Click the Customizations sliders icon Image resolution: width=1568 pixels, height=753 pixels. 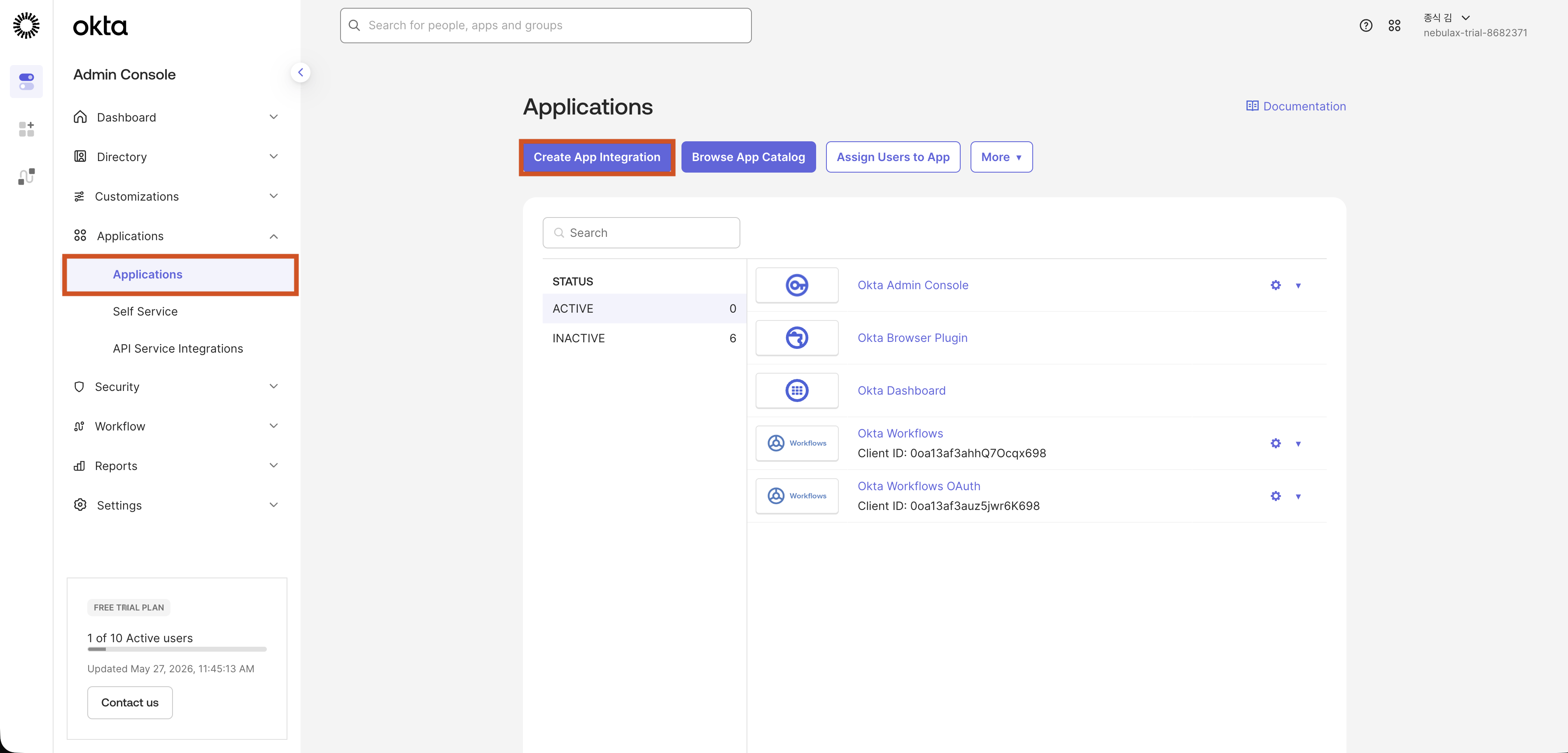tap(79, 196)
